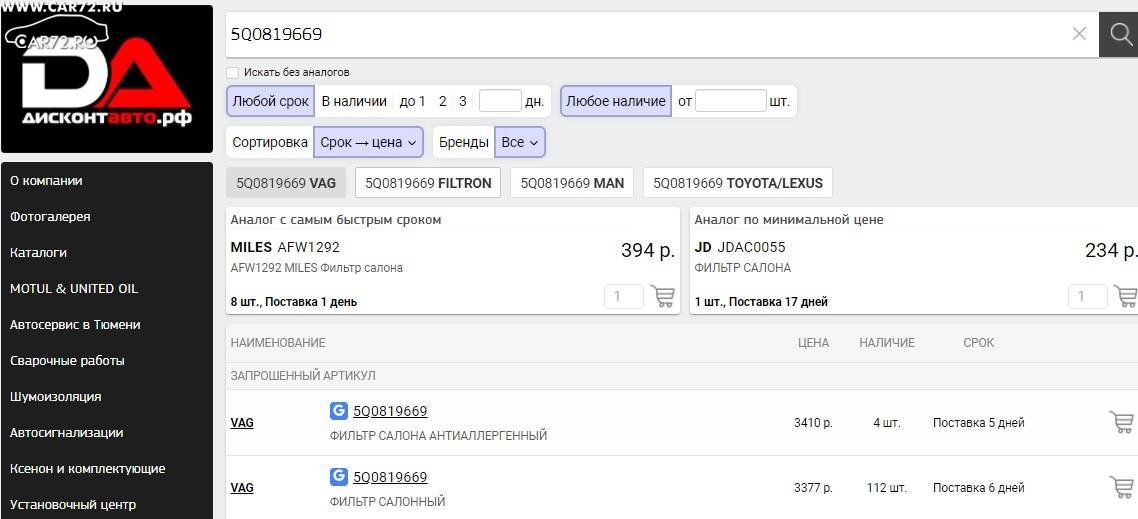Select the 'Любое наличие' stock filter
The width and height of the screenshot is (1138, 519).
(x=616, y=101)
